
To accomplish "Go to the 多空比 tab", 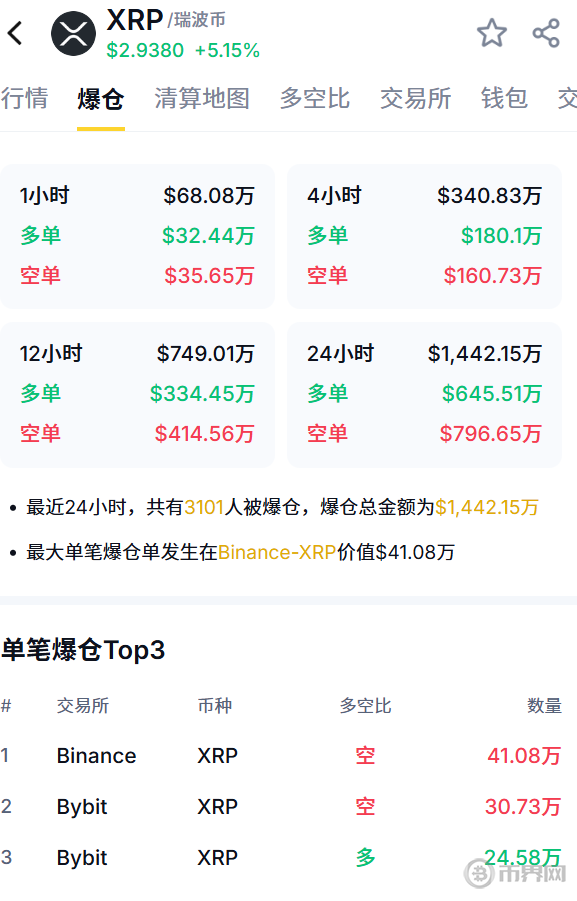I will [314, 98].
